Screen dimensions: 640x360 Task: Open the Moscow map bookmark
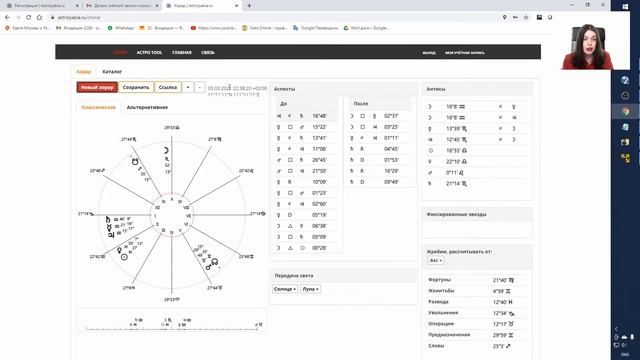[27, 28]
